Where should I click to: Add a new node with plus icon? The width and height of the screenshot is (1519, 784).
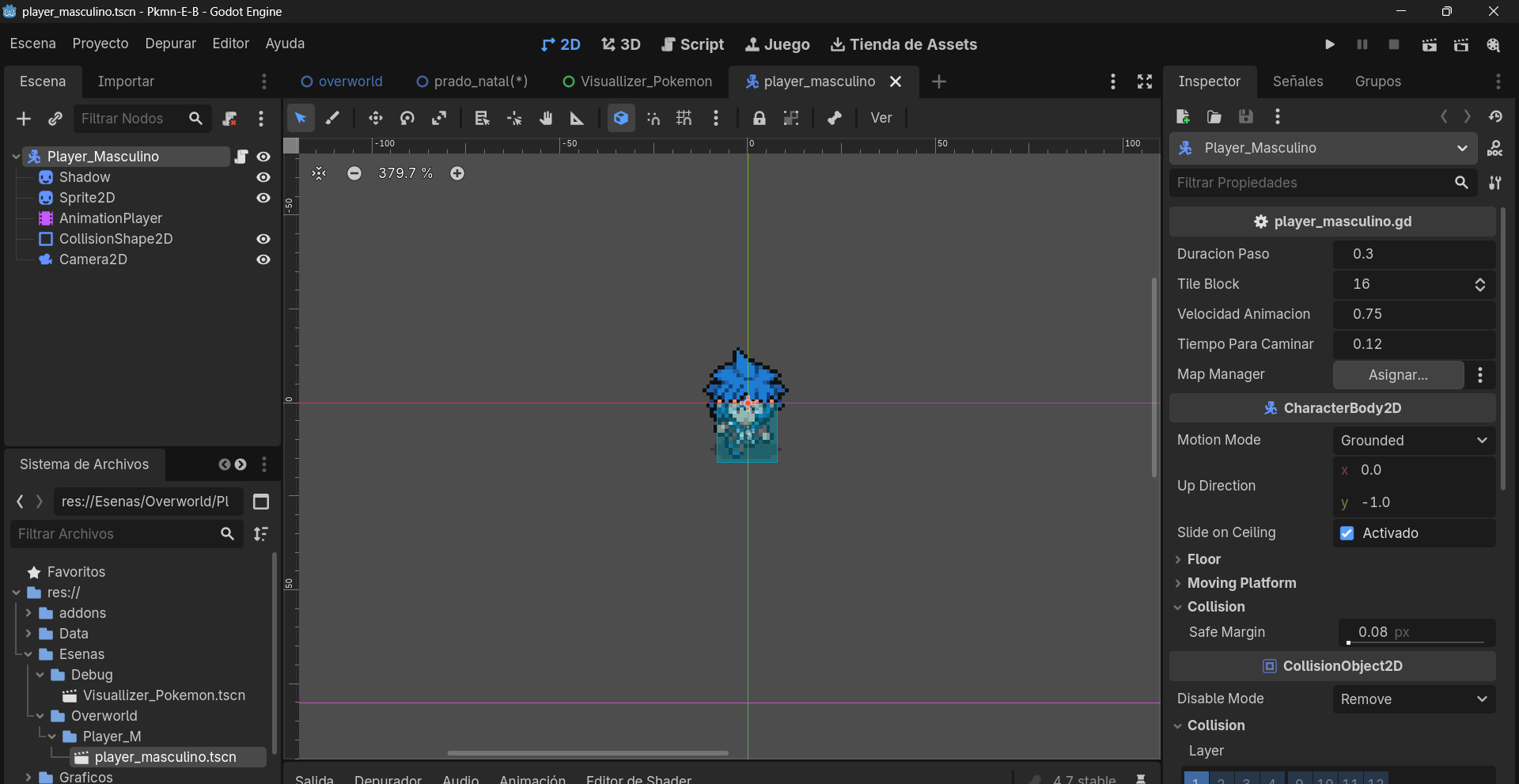point(24,119)
